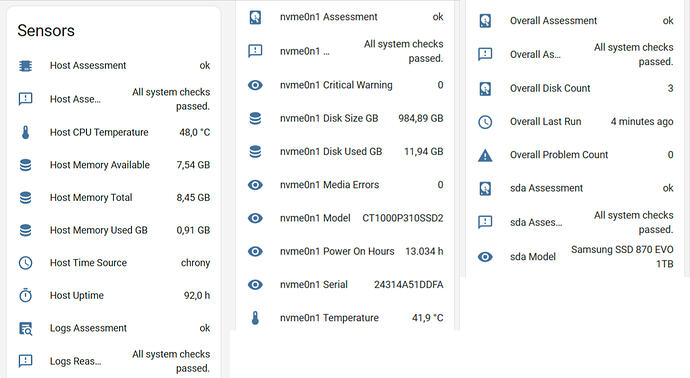The width and height of the screenshot is (690, 378).
Task: Click the nvme0n1 Media Errors eye icon
Action: [x=255, y=185]
